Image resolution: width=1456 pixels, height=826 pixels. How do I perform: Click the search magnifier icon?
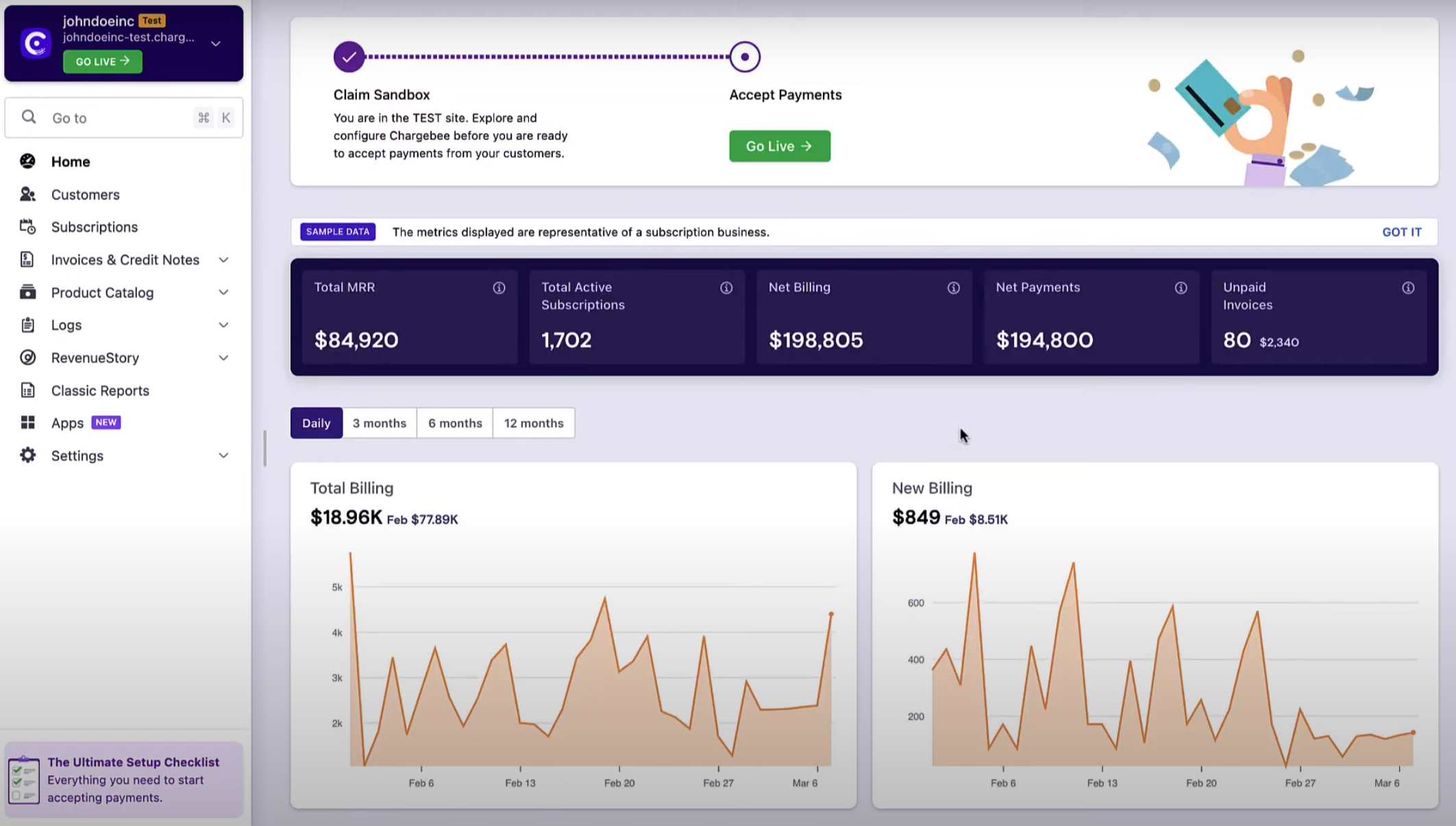pyautogui.click(x=29, y=117)
